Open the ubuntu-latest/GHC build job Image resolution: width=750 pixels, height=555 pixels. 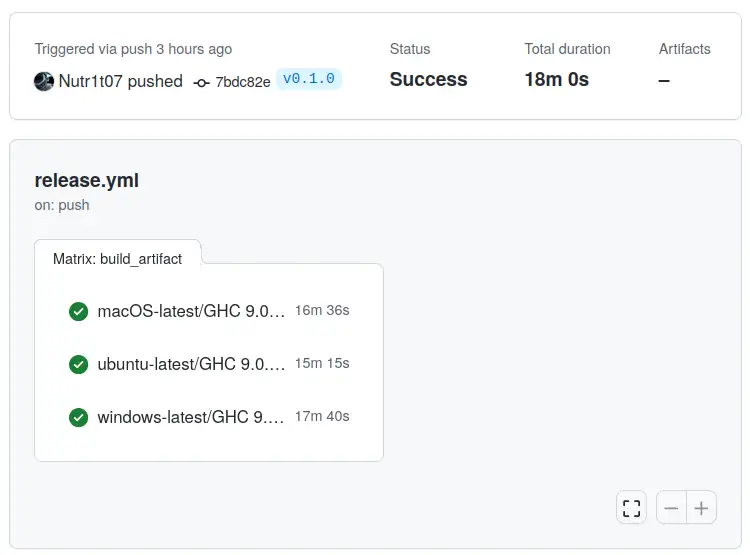[x=190, y=364]
